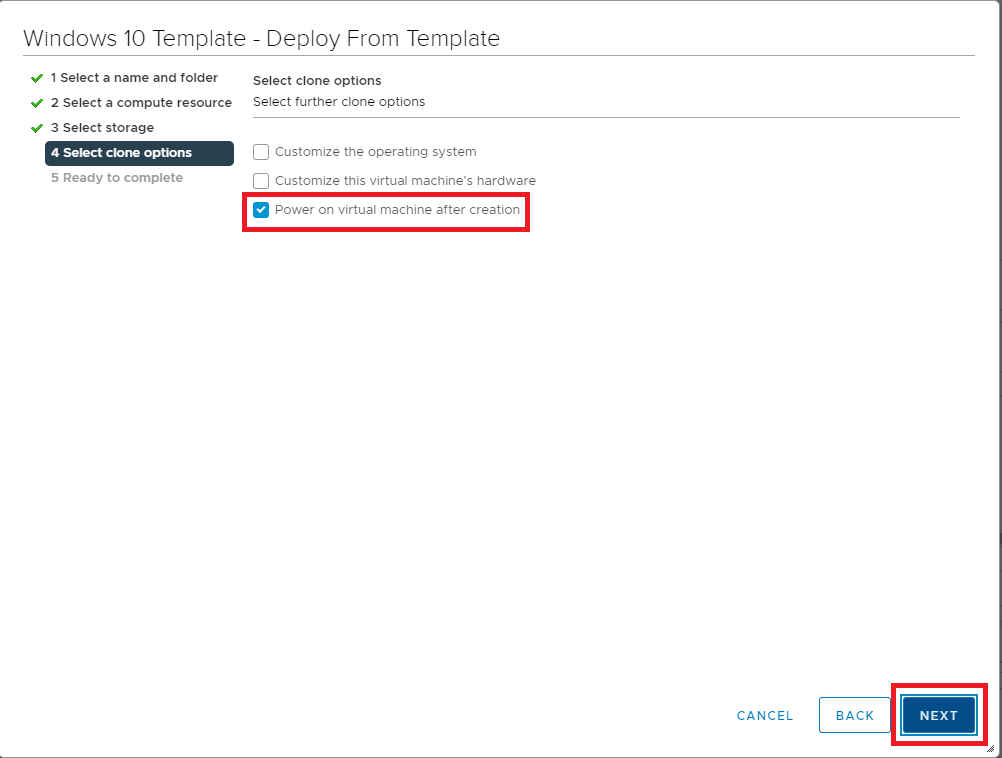
Task: Click the 'Select further clone options' subtitle
Action: coord(339,102)
